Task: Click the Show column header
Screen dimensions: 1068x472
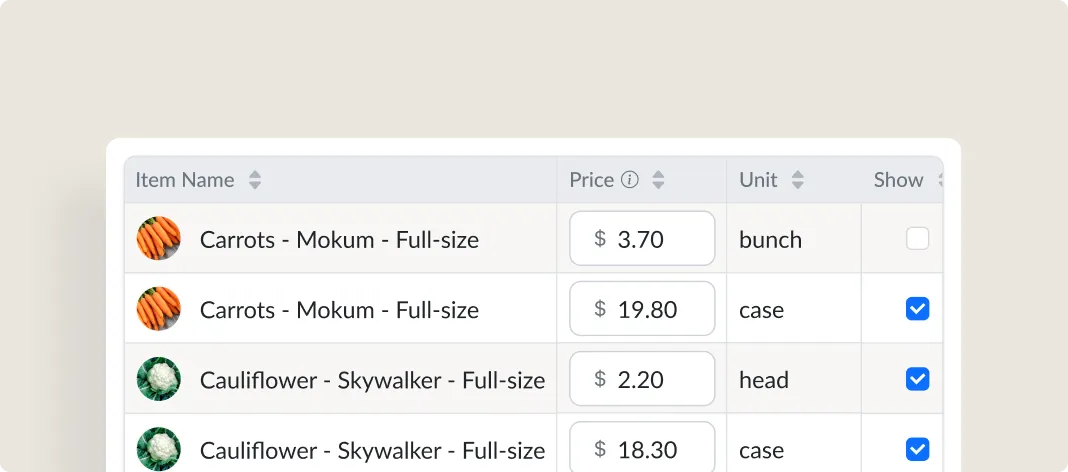Action: [x=898, y=180]
